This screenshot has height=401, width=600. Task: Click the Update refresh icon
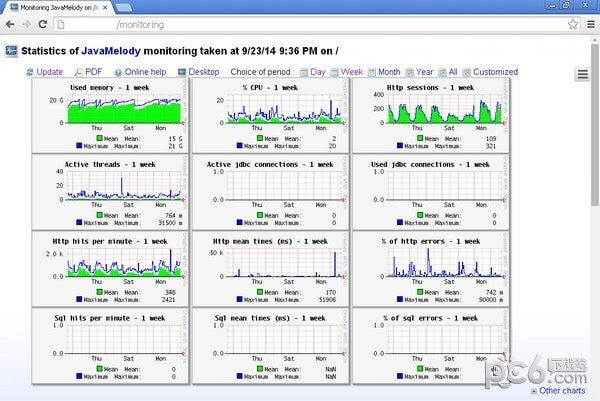pyautogui.click(x=29, y=72)
